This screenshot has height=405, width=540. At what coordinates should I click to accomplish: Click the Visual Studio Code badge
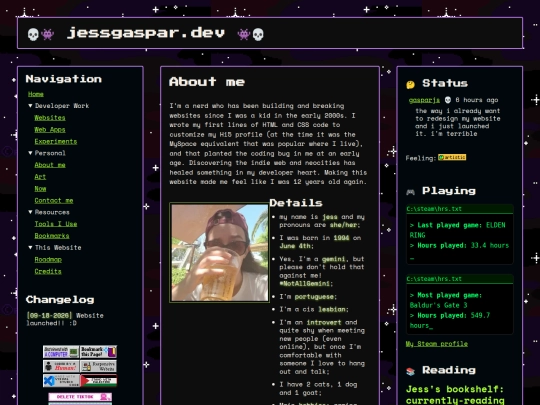point(61,381)
